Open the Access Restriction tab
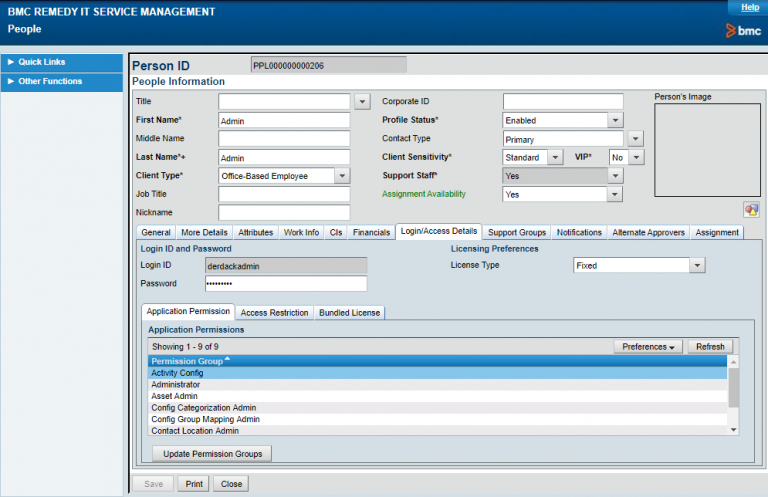768x497 pixels. point(275,312)
